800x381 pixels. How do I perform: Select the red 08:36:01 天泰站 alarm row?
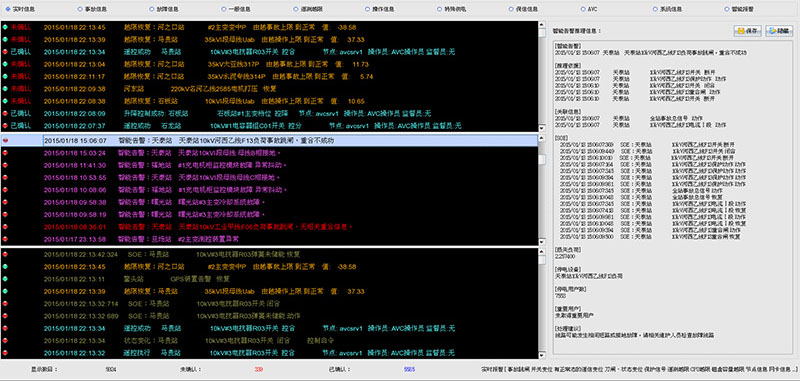pyautogui.click(x=269, y=226)
